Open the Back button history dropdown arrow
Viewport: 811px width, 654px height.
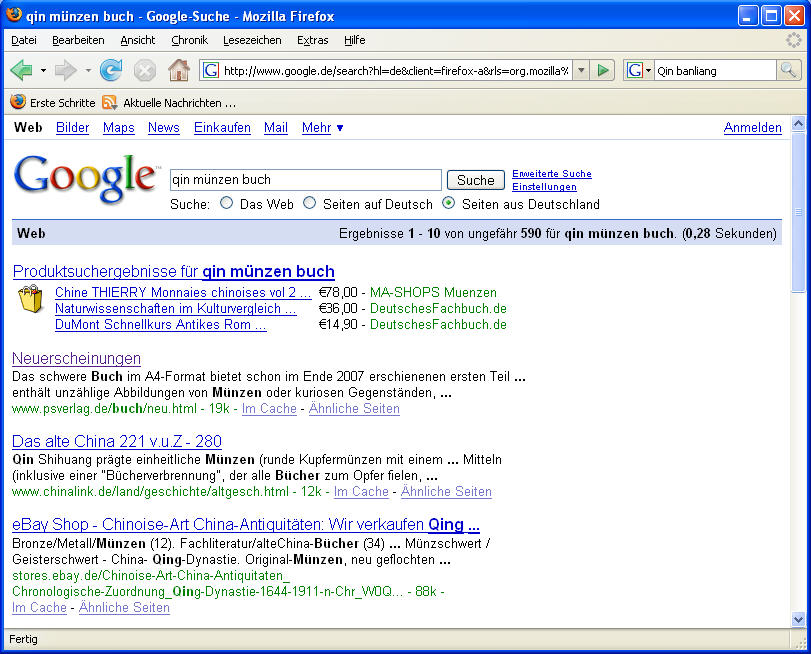[43, 70]
